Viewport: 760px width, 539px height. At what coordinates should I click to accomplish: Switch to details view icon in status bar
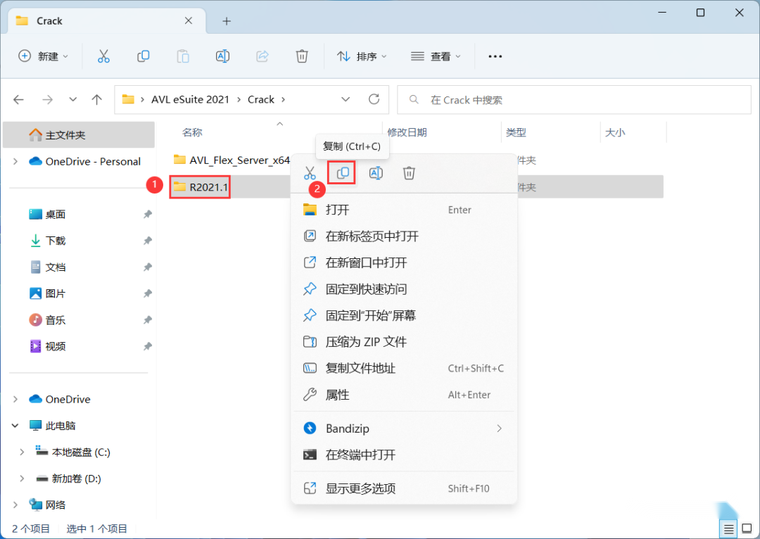(728, 529)
